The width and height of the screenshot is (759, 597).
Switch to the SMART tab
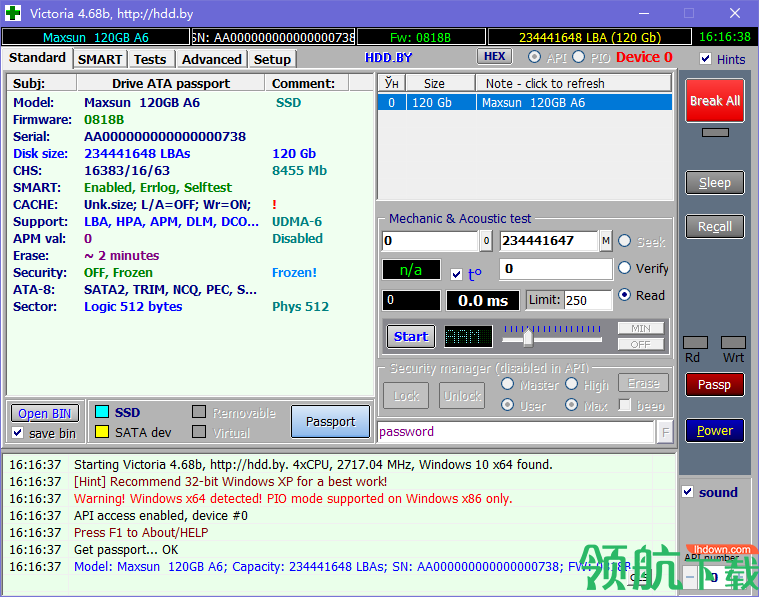pyautogui.click(x=100, y=60)
